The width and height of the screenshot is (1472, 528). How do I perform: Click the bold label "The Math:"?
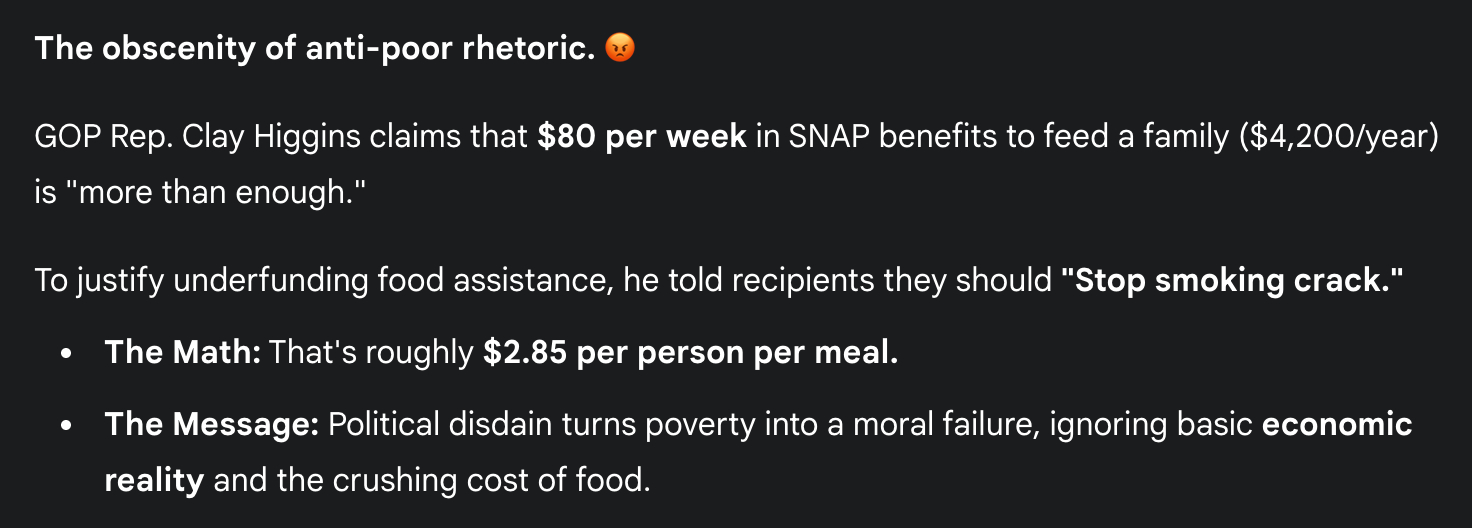pyautogui.click(x=182, y=352)
